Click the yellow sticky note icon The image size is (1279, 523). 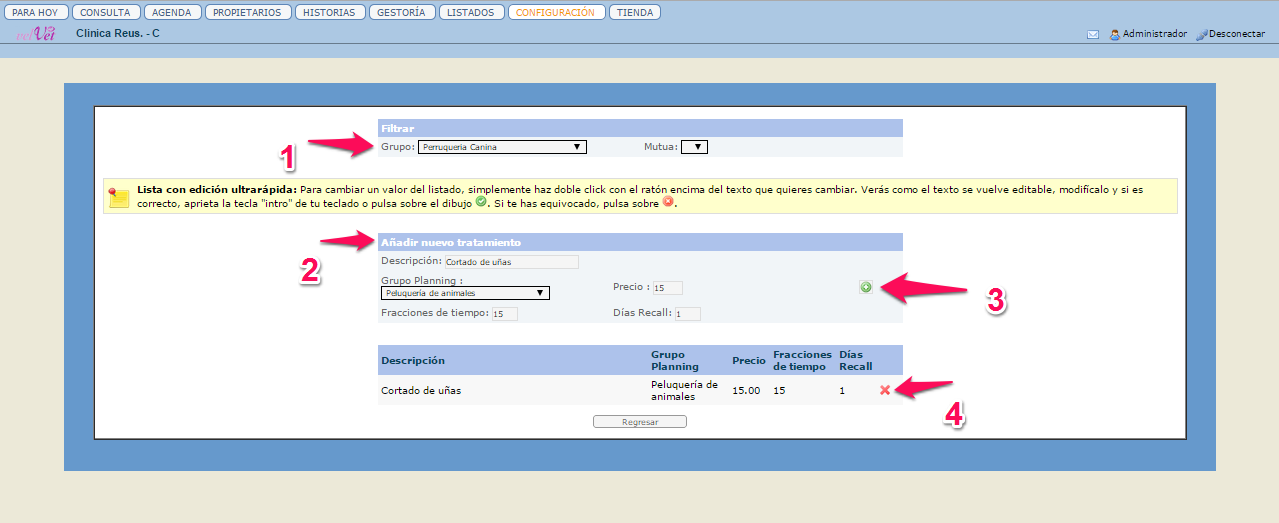[x=119, y=196]
